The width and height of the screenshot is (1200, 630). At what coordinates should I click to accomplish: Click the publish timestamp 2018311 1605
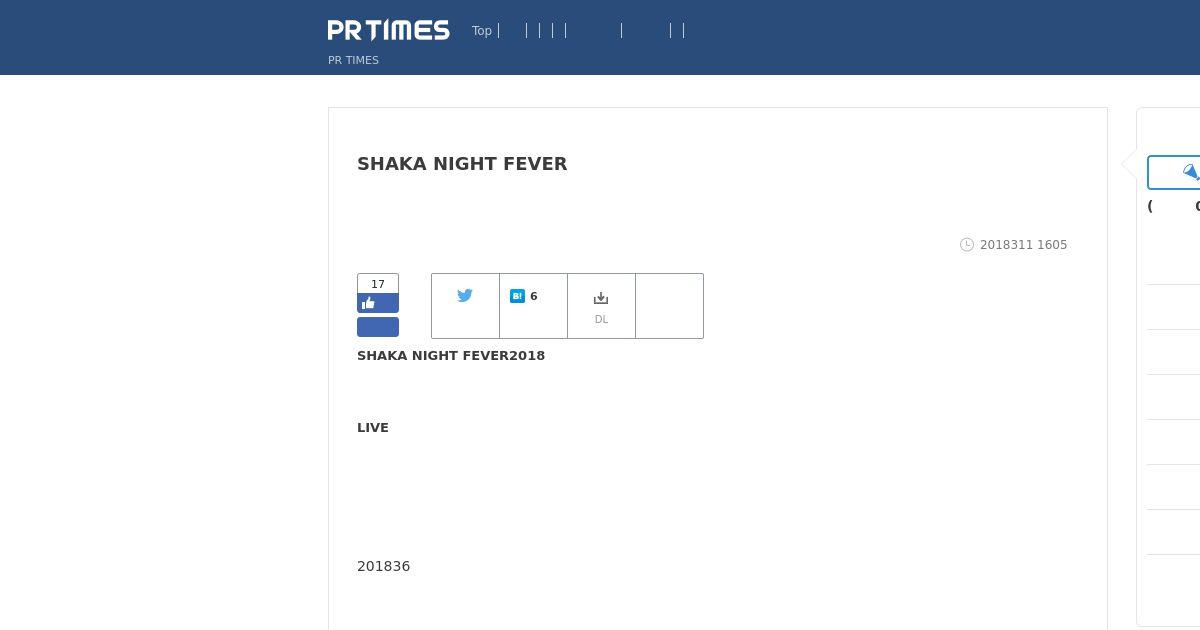pos(1023,245)
